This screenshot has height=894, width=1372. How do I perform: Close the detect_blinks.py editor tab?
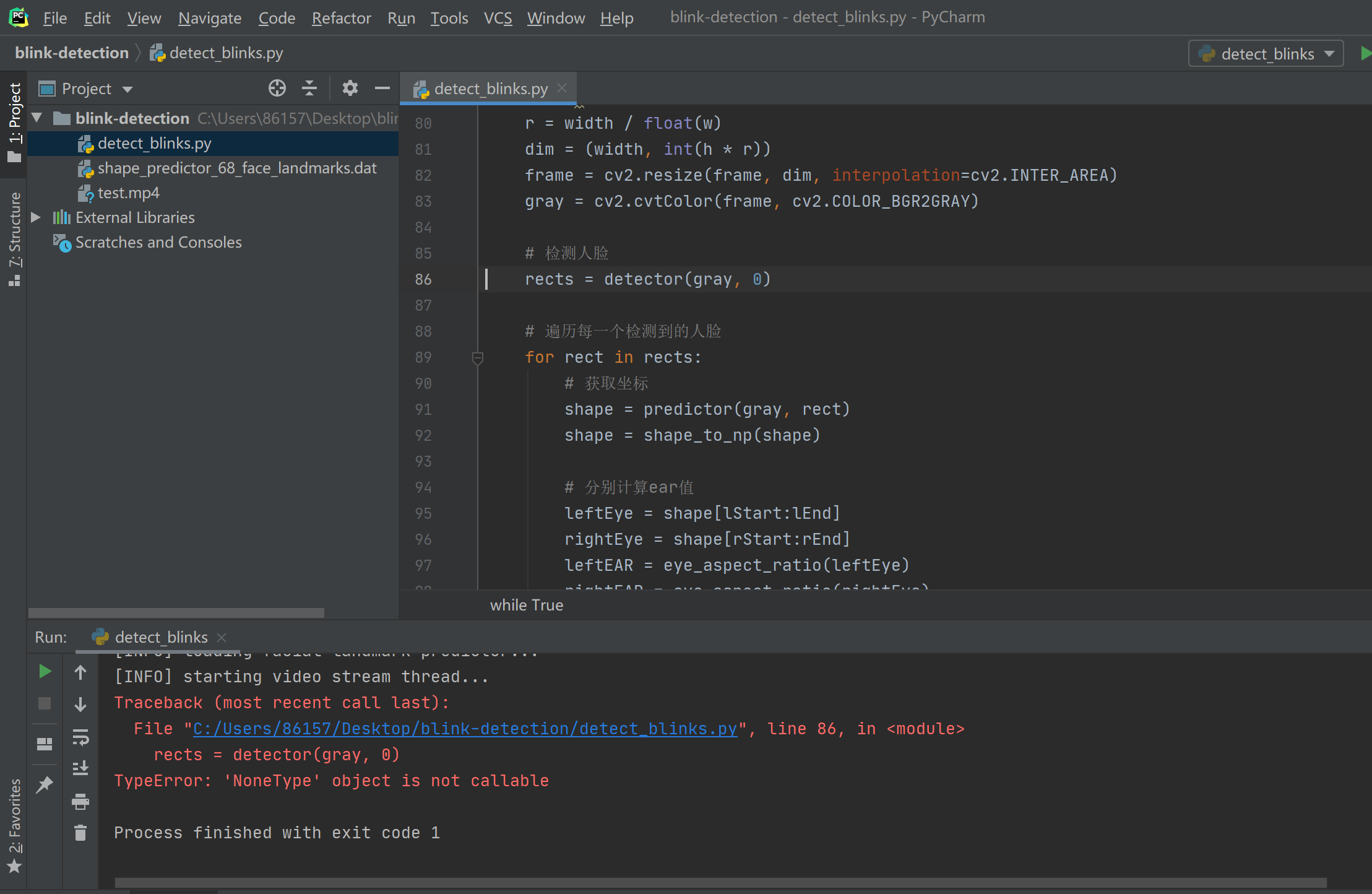click(x=562, y=89)
